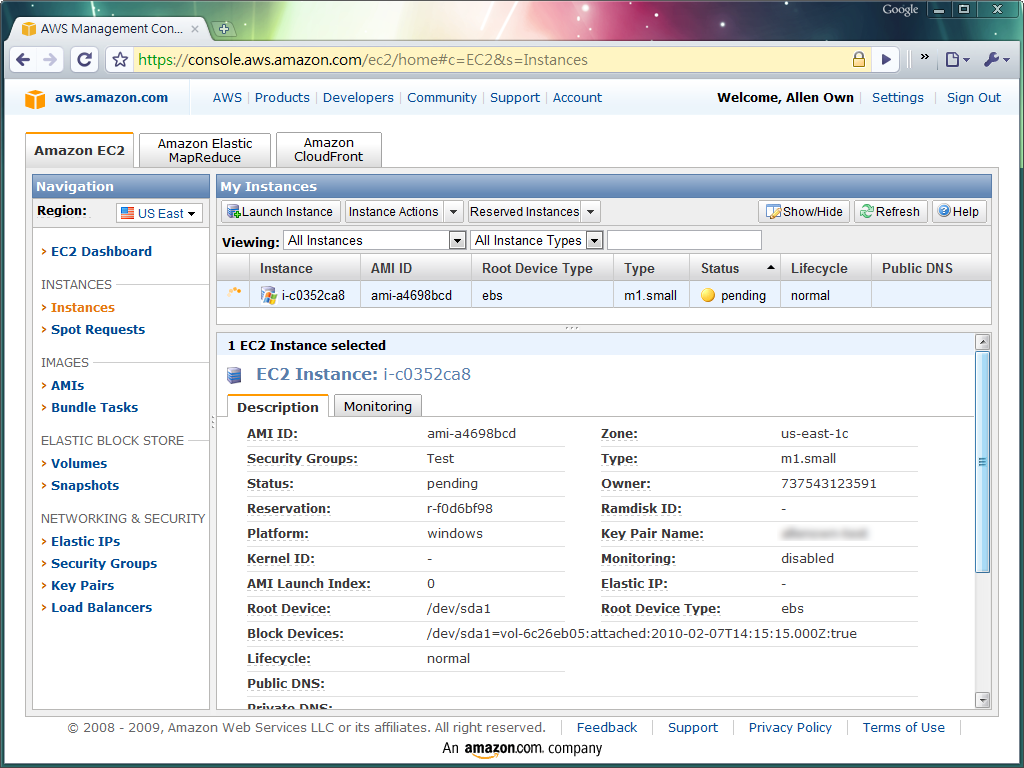This screenshot has height=768, width=1024.
Task: Switch to the Amazon Elastic MapReduce tab
Action: (x=204, y=150)
